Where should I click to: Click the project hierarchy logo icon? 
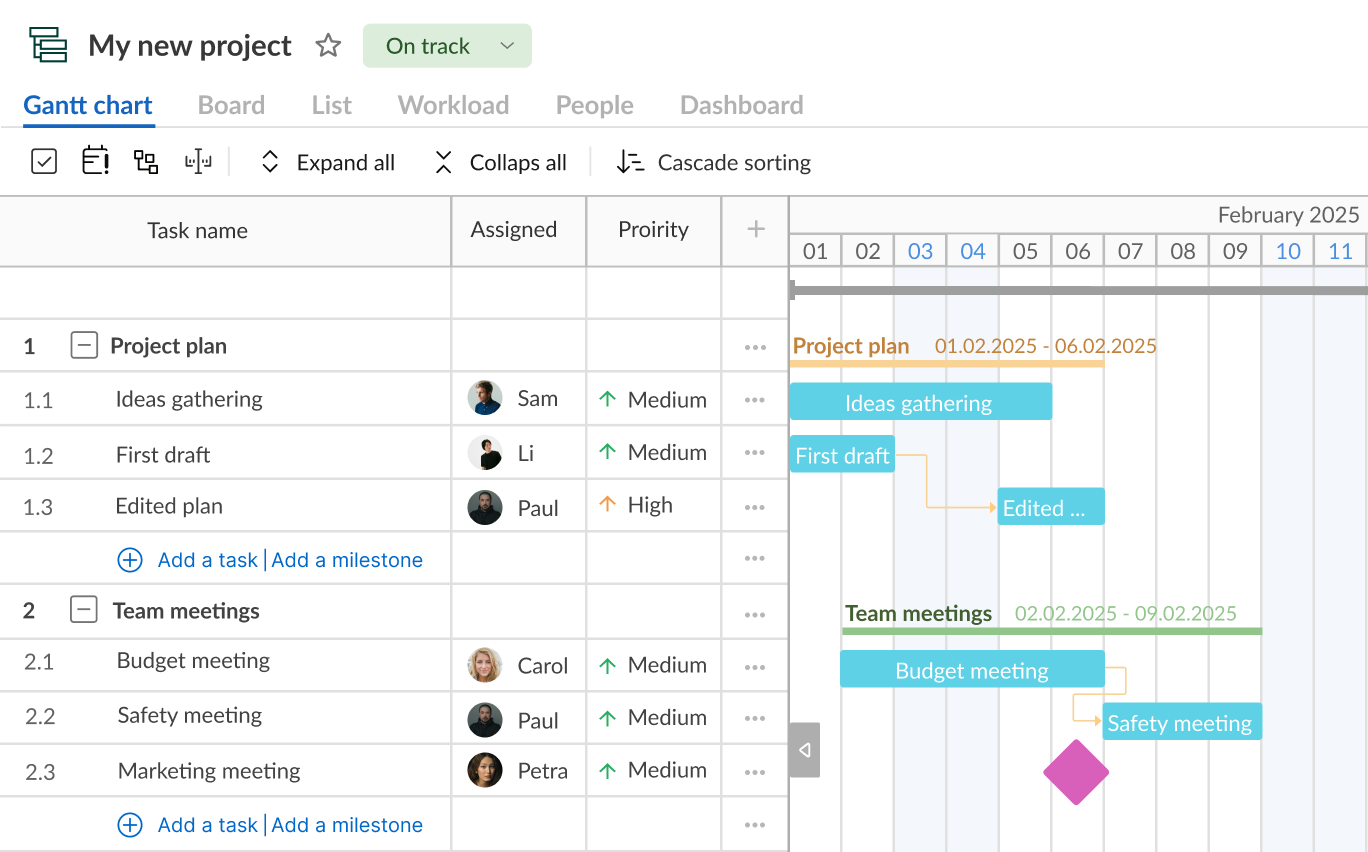47,44
